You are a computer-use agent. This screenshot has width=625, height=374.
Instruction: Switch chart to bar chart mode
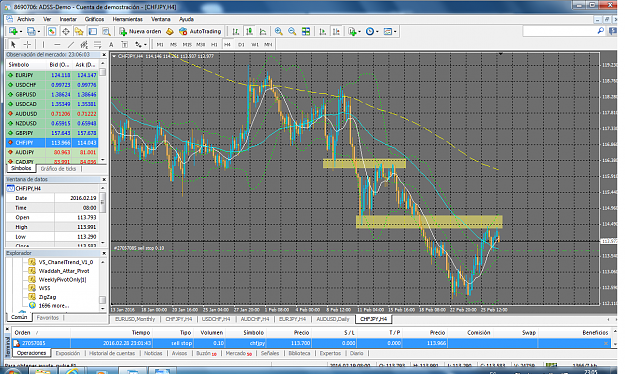point(236,31)
